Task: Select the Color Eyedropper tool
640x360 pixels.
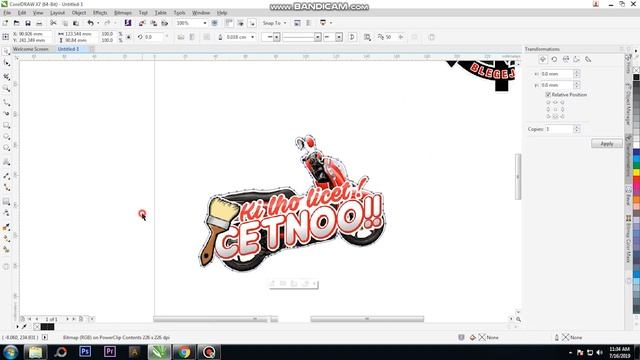Action: [6, 227]
